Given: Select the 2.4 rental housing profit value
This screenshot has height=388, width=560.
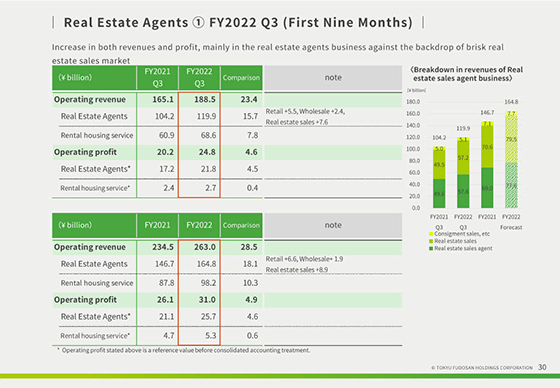Looking at the screenshot, I should (169, 188).
